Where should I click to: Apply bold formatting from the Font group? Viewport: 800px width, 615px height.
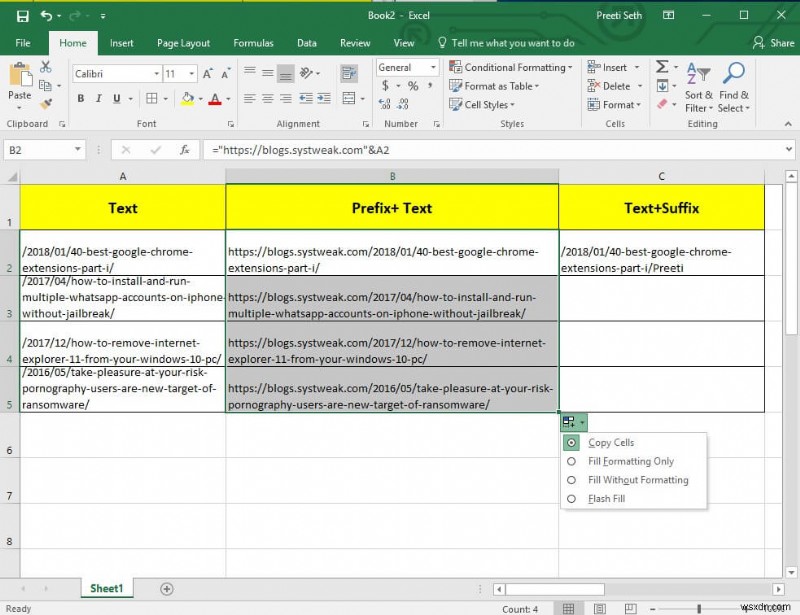(80, 97)
